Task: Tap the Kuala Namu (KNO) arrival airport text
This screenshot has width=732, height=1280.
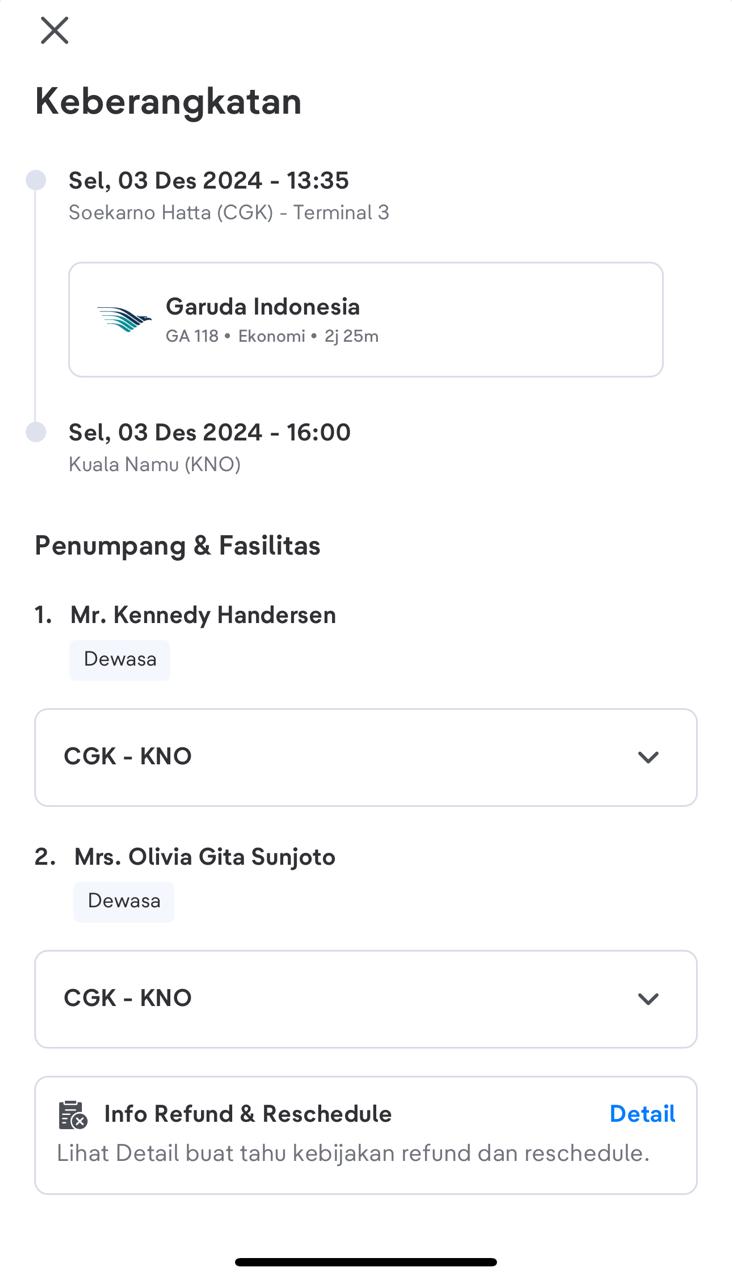Action: click(x=154, y=464)
